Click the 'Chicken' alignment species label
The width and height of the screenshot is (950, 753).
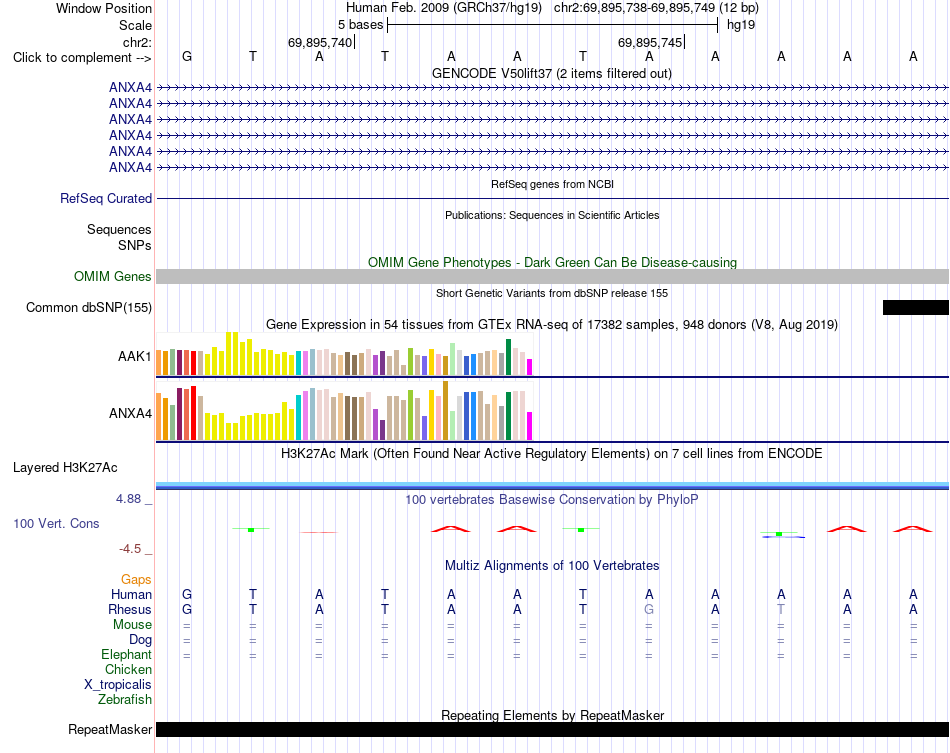[x=128, y=669]
